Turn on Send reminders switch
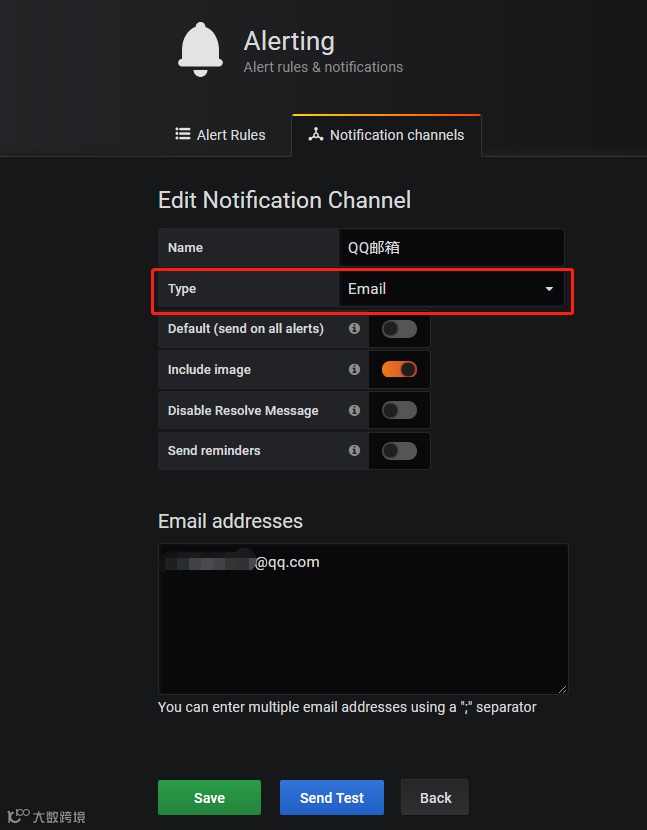This screenshot has width=647, height=830. [399, 451]
